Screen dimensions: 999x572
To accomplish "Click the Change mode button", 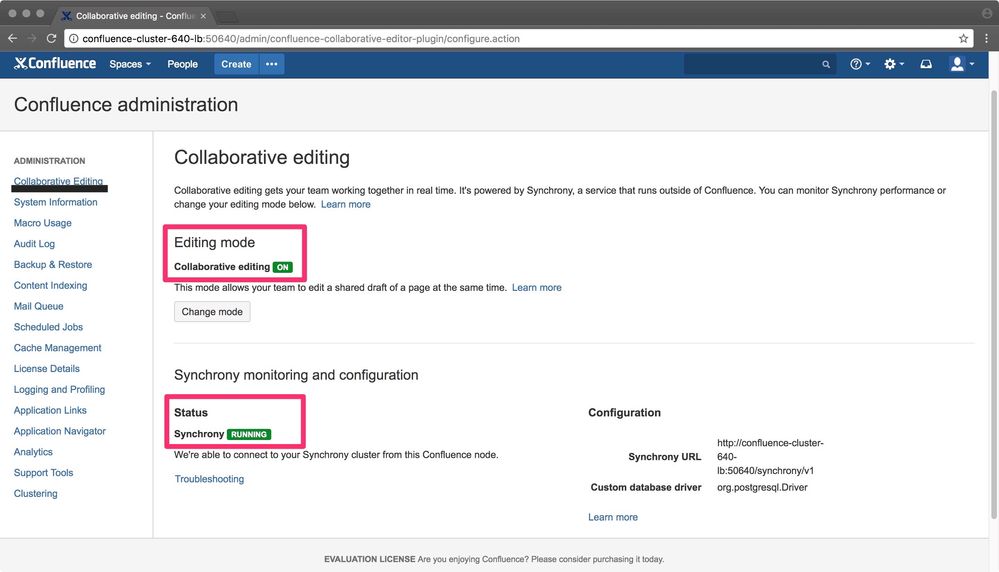I will coord(212,311).
